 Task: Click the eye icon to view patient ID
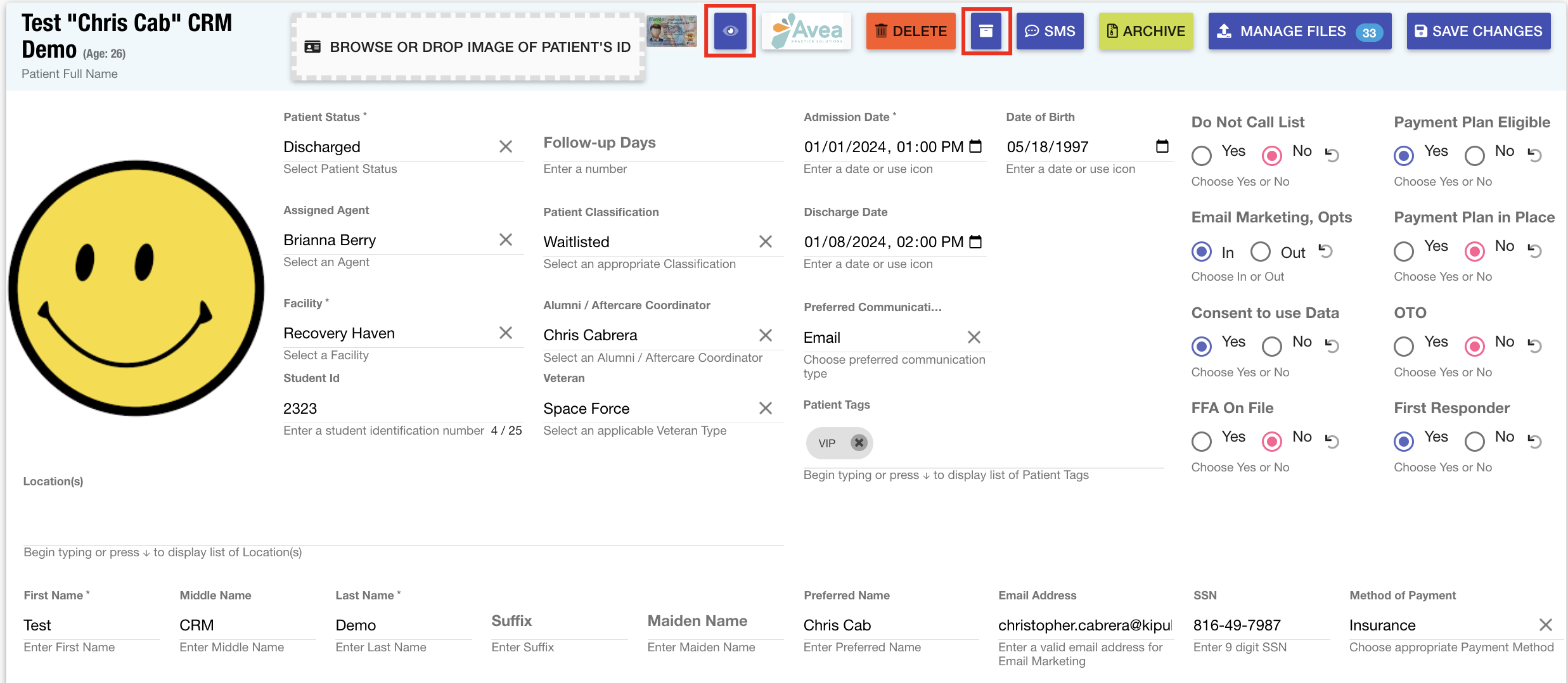729,31
